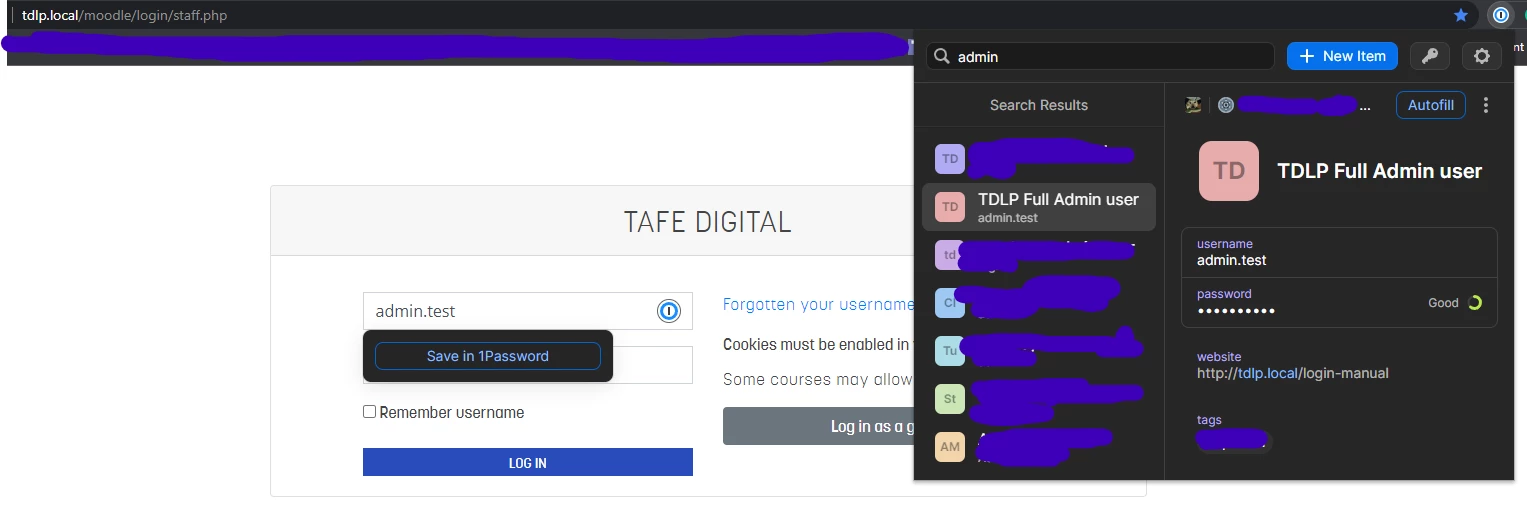Click the 1Password search field containing admin
The height and width of the screenshot is (508, 1527).
point(1100,56)
